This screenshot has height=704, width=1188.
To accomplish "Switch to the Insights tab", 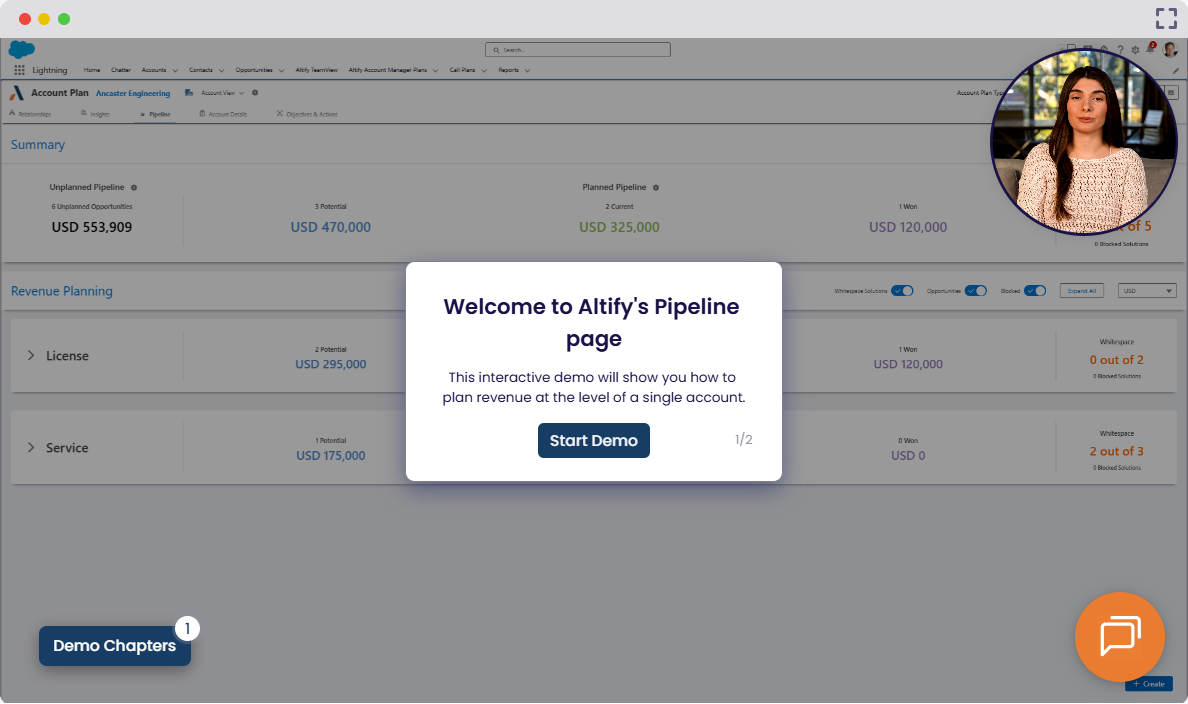I will tap(96, 114).
